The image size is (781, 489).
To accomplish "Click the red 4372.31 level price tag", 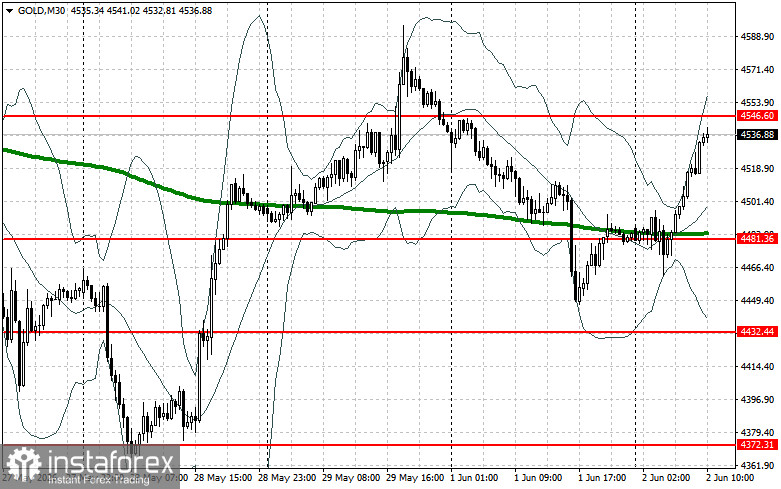I will pos(757,445).
